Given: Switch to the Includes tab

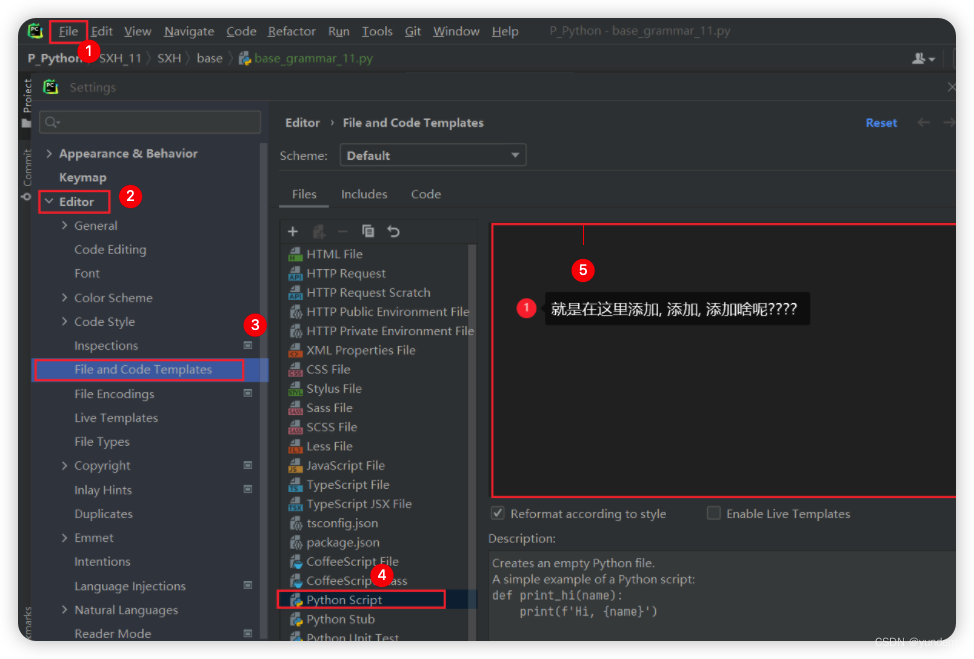Looking at the screenshot, I should coord(364,194).
